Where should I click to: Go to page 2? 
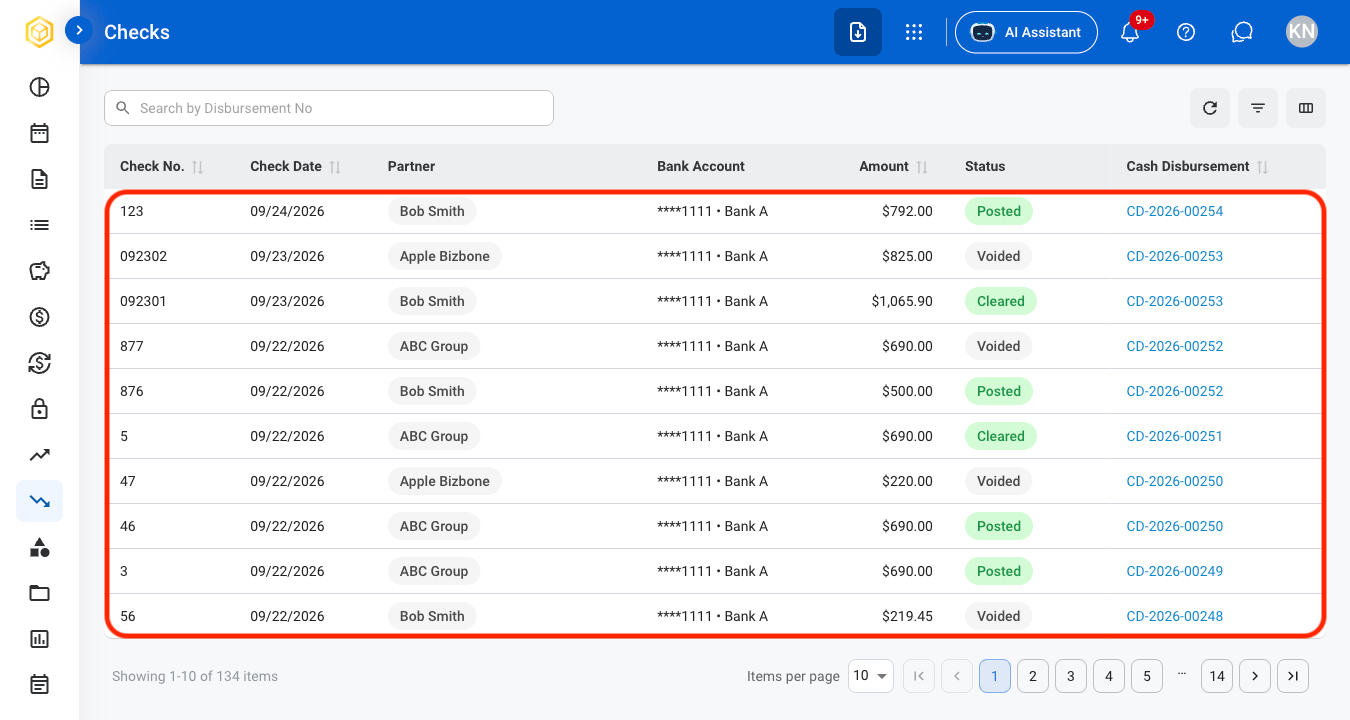click(1033, 676)
